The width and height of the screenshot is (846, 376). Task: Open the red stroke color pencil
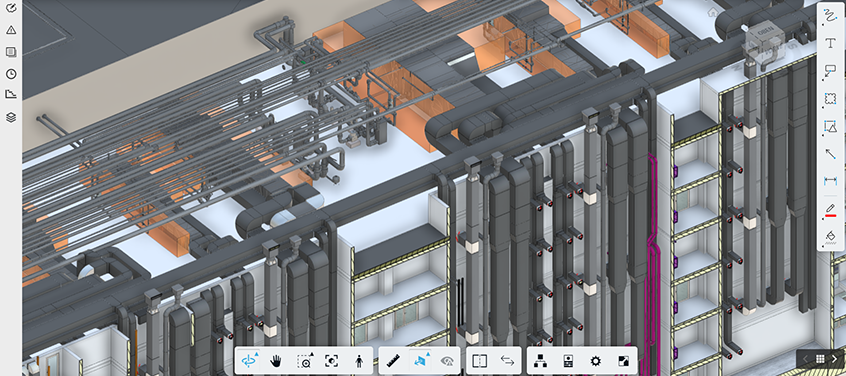[830, 210]
